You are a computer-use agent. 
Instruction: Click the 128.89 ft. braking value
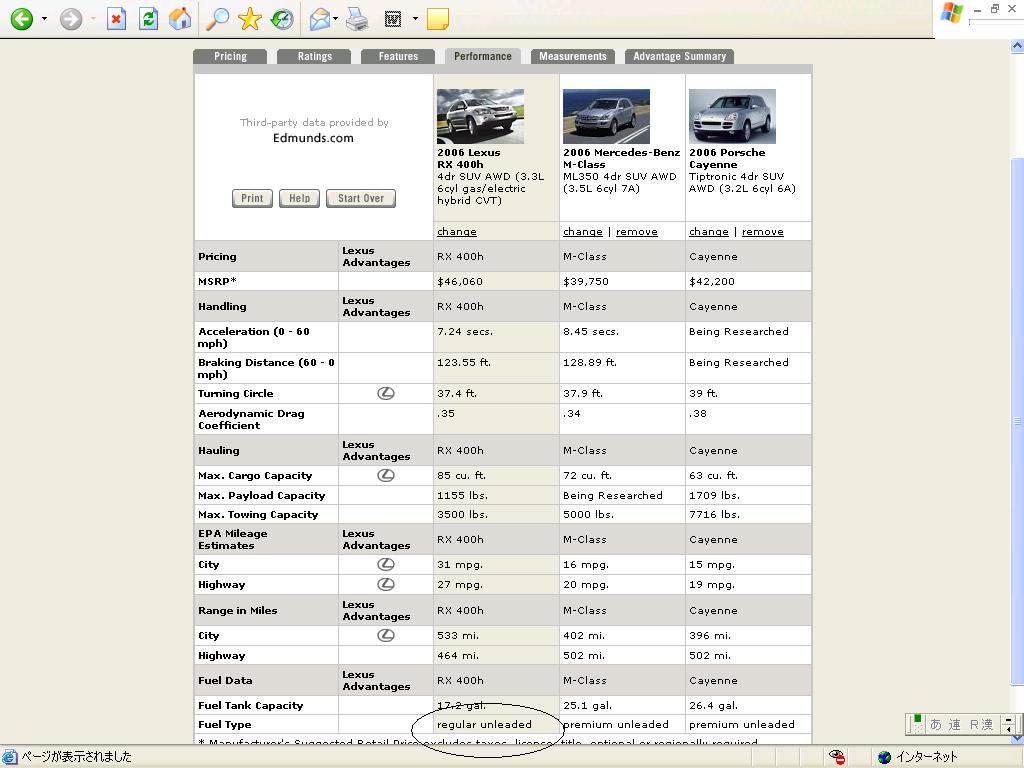[x=590, y=362]
